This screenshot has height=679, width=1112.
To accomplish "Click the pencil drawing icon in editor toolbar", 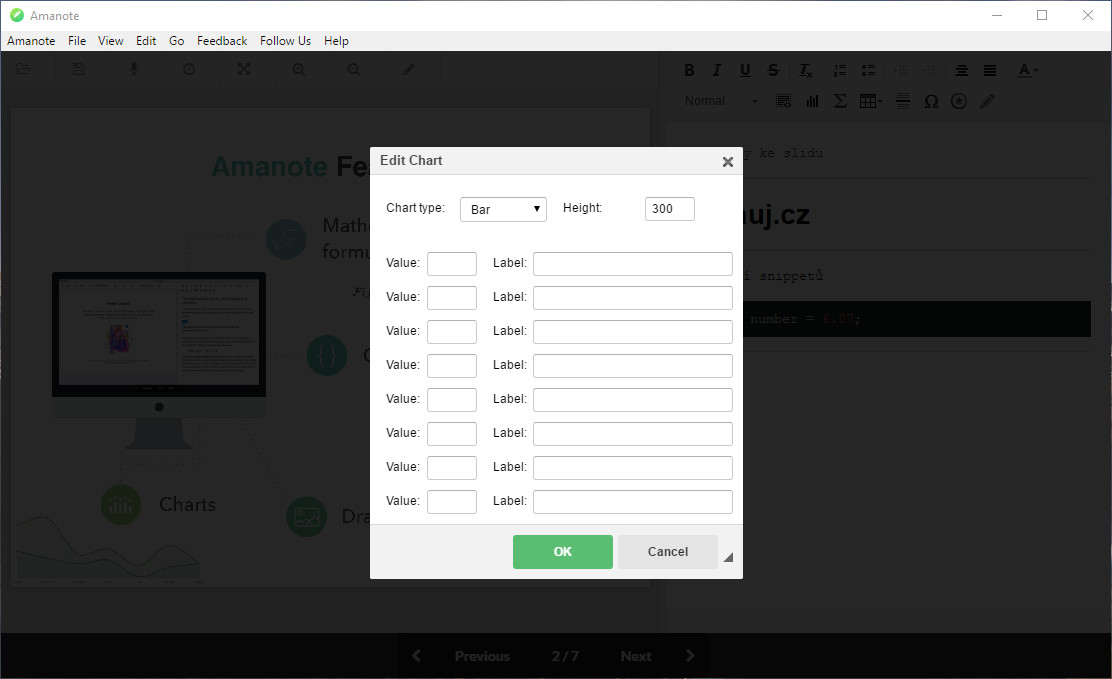I will 987,101.
